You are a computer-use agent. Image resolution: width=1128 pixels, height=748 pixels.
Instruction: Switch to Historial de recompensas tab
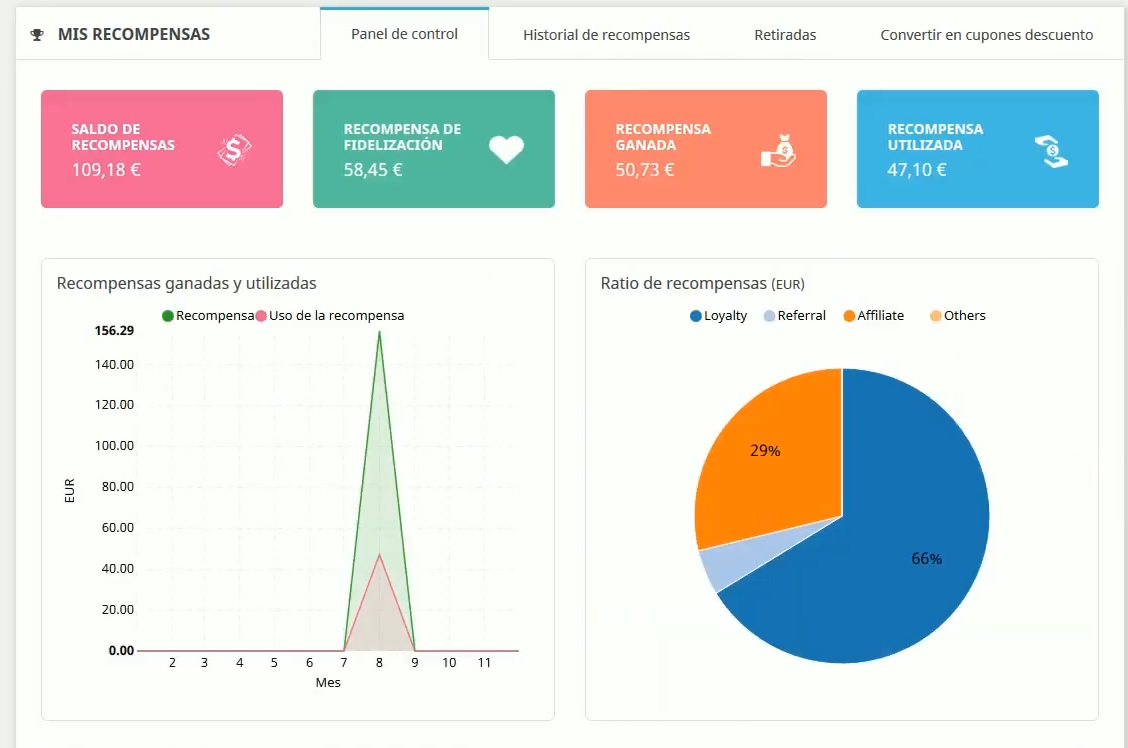coord(606,35)
